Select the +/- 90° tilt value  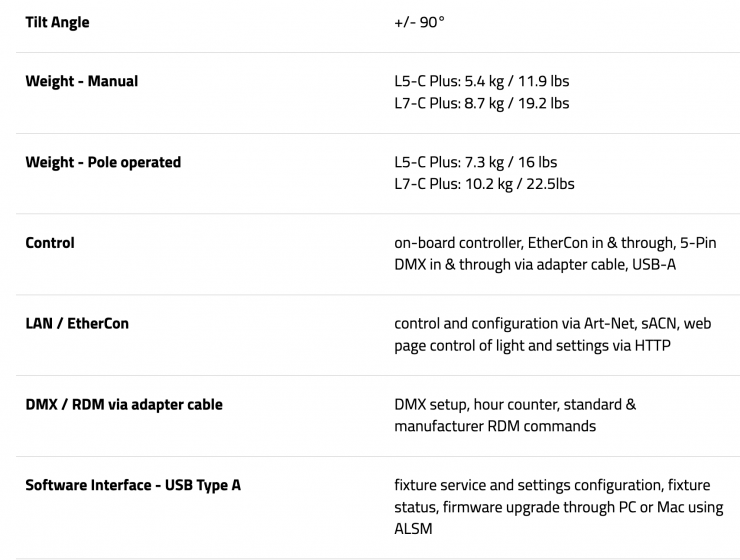tap(419, 22)
